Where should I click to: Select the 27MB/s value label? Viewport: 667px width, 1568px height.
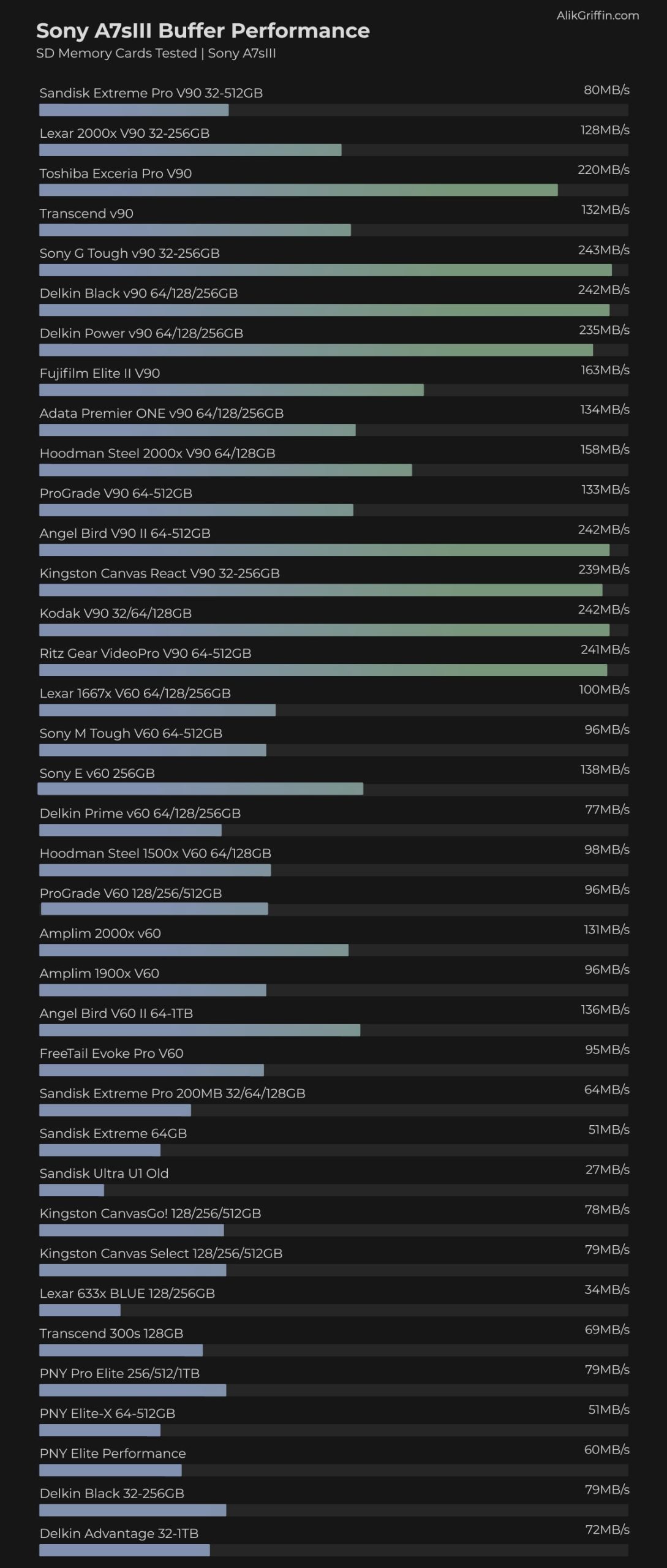point(607,1169)
